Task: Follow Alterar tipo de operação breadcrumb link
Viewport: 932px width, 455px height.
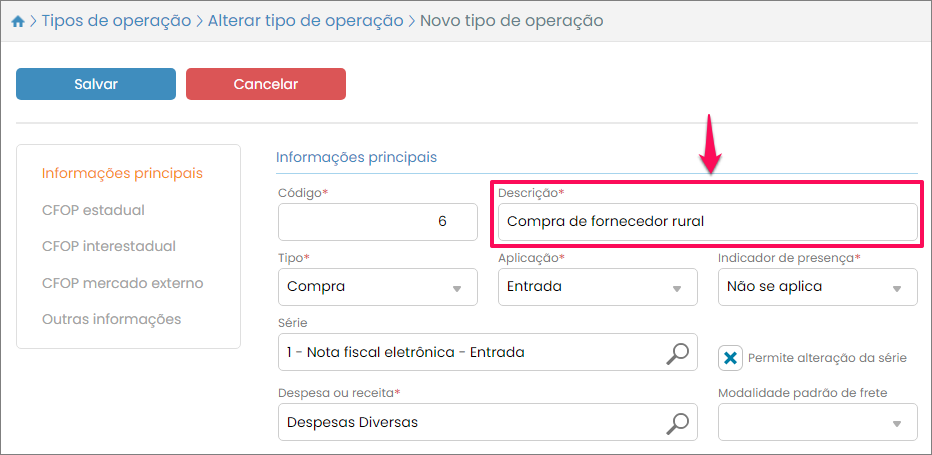Action: [305, 20]
